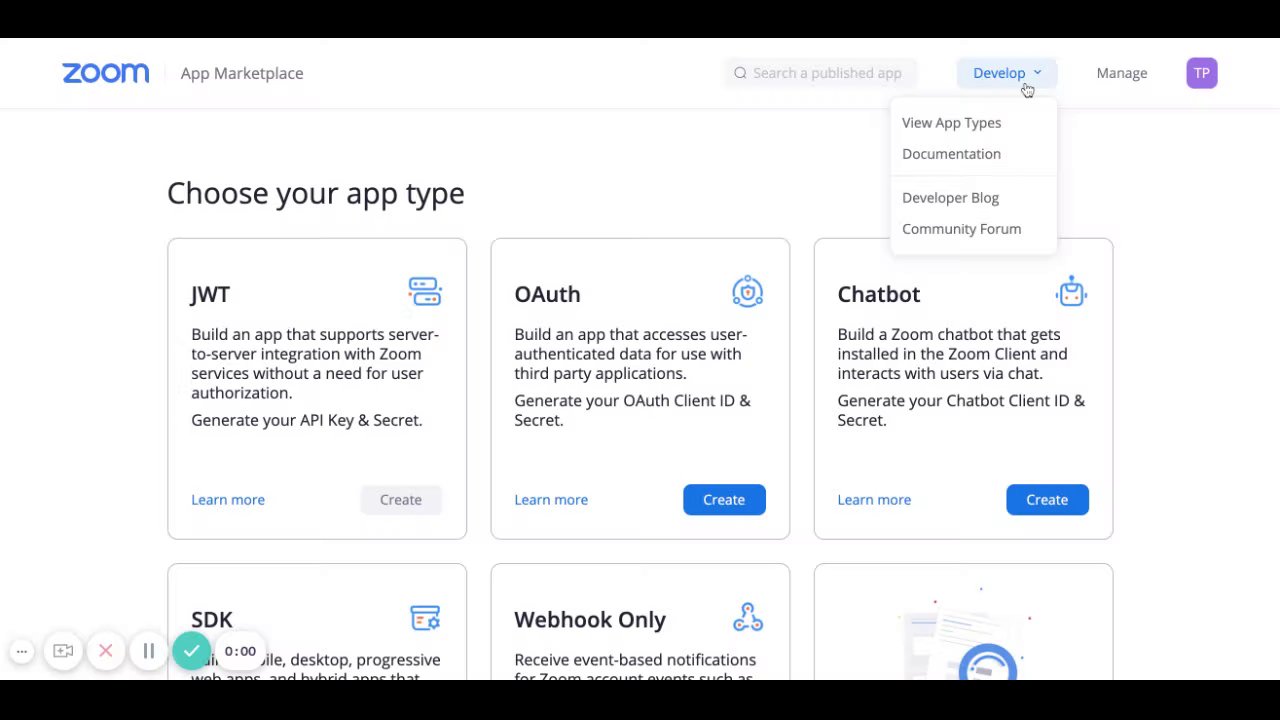Viewport: 1280px width, 720px height.
Task: Click the Chatbot robot icon
Action: 1071,291
